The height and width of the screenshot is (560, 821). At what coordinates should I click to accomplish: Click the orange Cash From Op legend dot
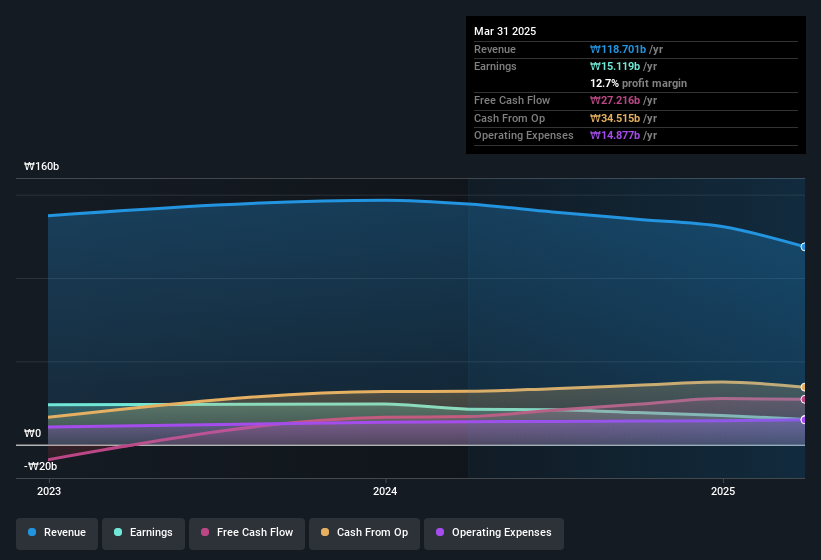[x=325, y=532]
